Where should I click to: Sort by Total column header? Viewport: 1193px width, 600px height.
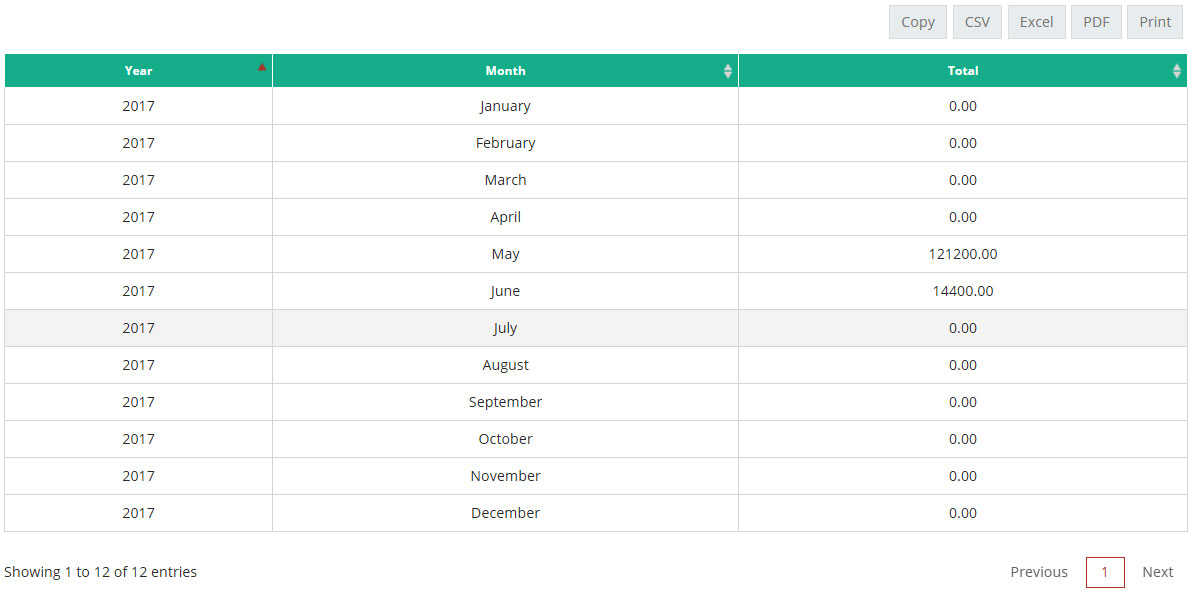962,71
